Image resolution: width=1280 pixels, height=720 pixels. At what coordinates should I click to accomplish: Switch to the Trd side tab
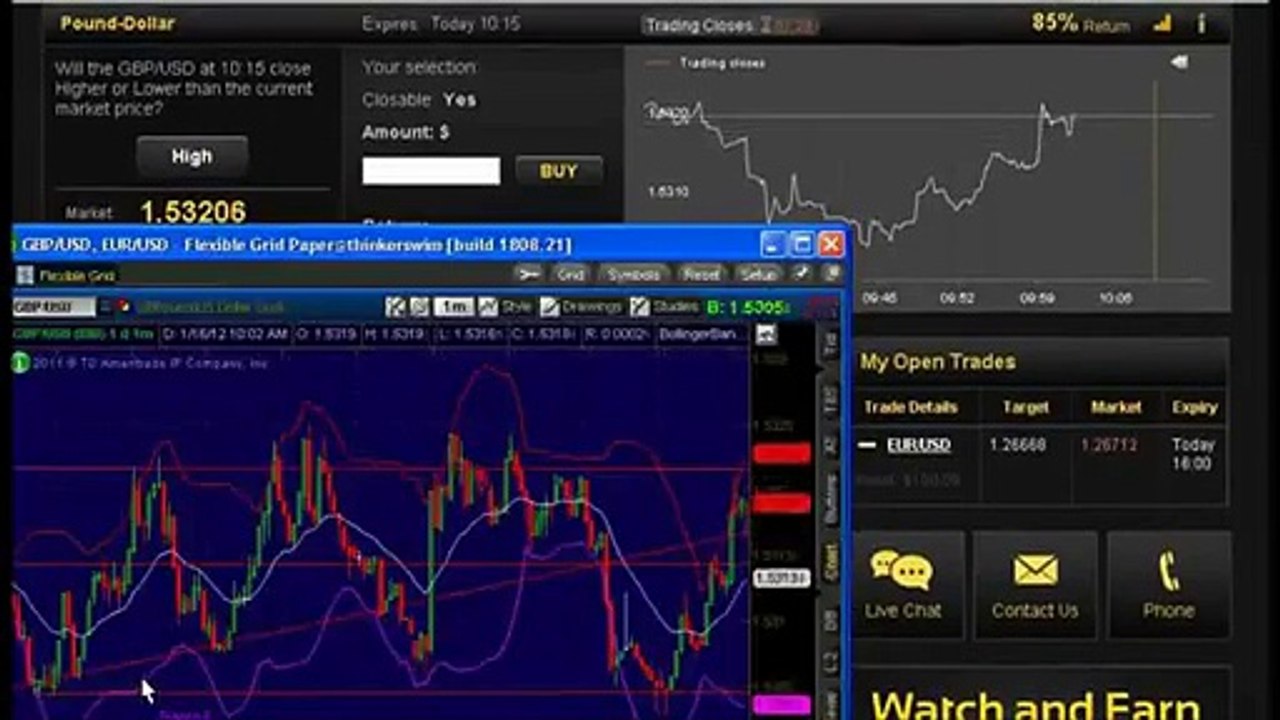(x=830, y=345)
